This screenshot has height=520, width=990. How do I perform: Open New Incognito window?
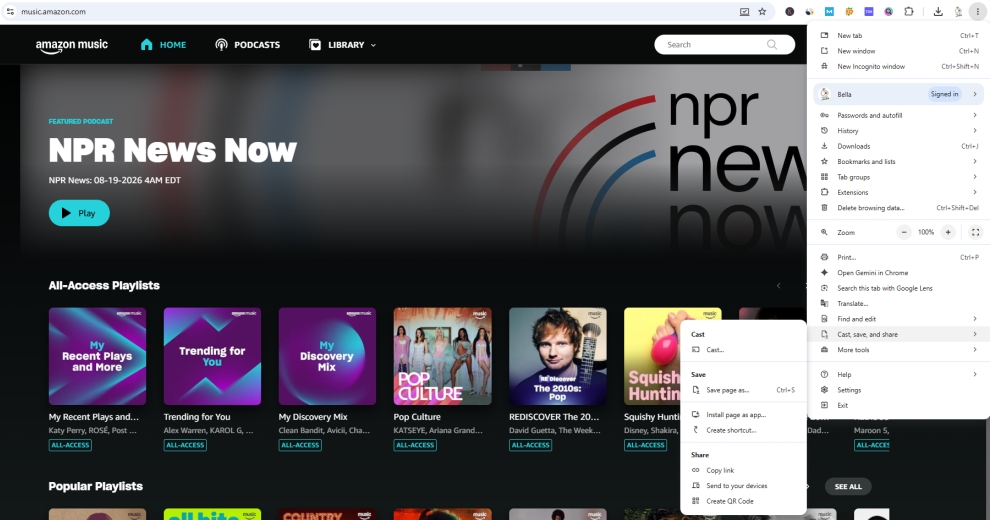[898, 66]
